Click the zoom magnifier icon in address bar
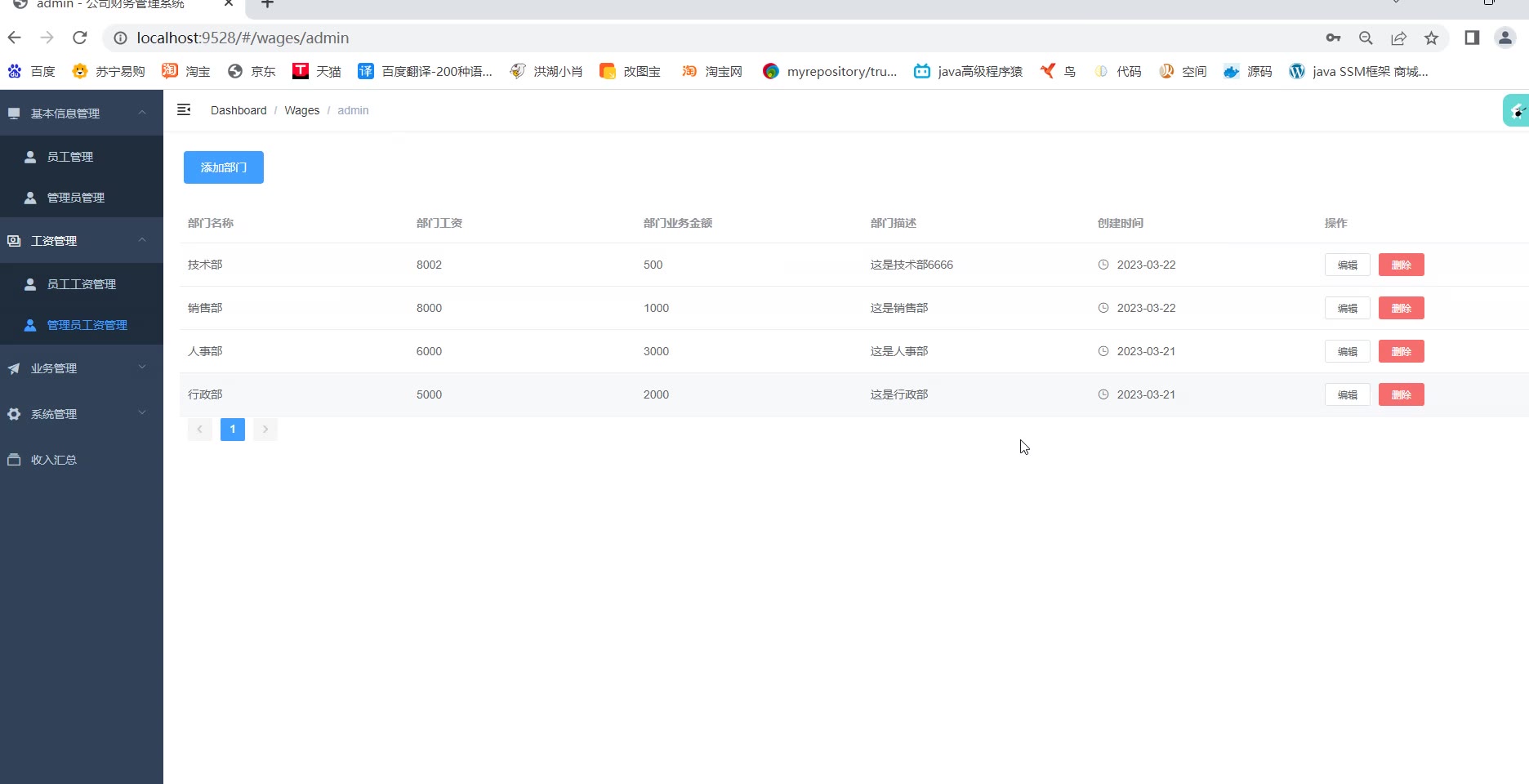The height and width of the screenshot is (784, 1529). point(1366,38)
